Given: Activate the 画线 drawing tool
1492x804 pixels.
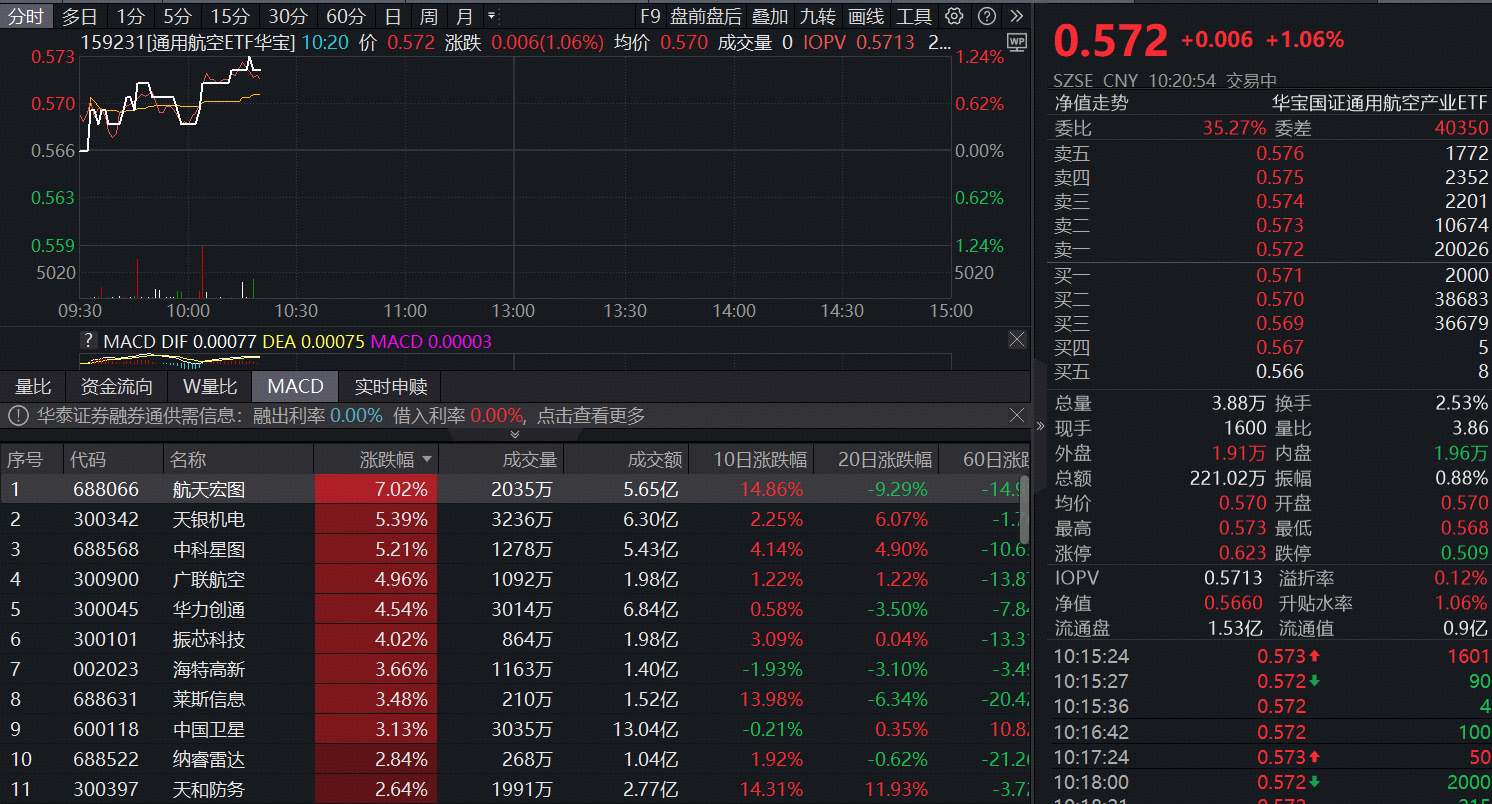Looking at the screenshot, I should (866, 16).
